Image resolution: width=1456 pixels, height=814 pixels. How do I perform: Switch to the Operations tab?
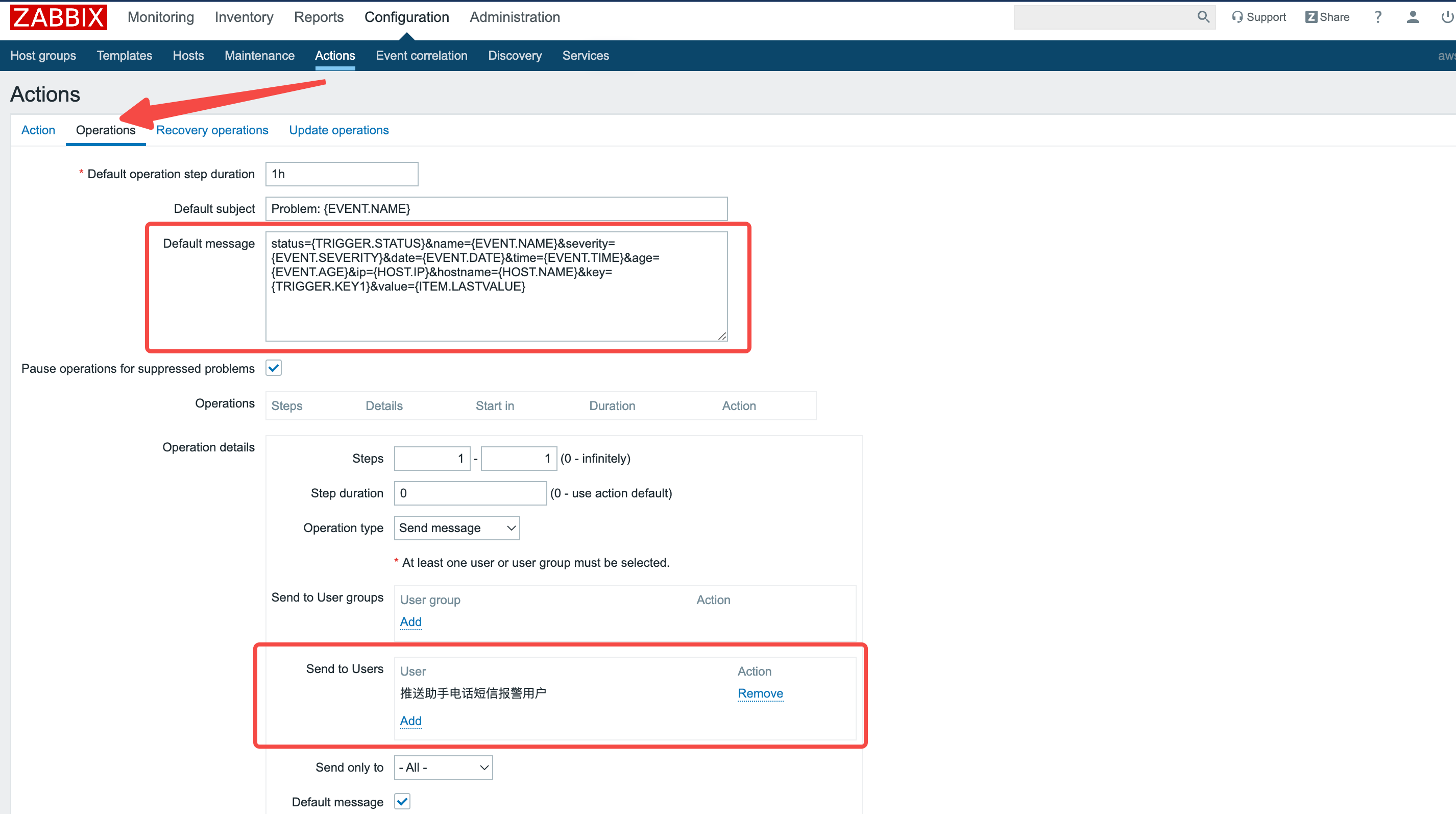(106, 130)
